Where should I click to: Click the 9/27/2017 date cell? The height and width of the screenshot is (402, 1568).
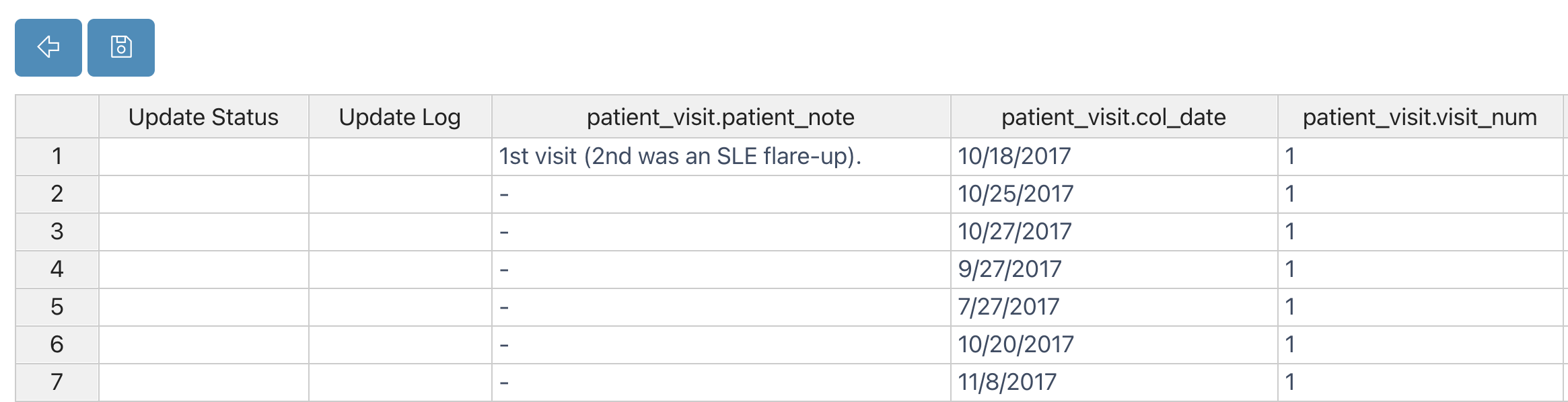(x=1114, y=270)
